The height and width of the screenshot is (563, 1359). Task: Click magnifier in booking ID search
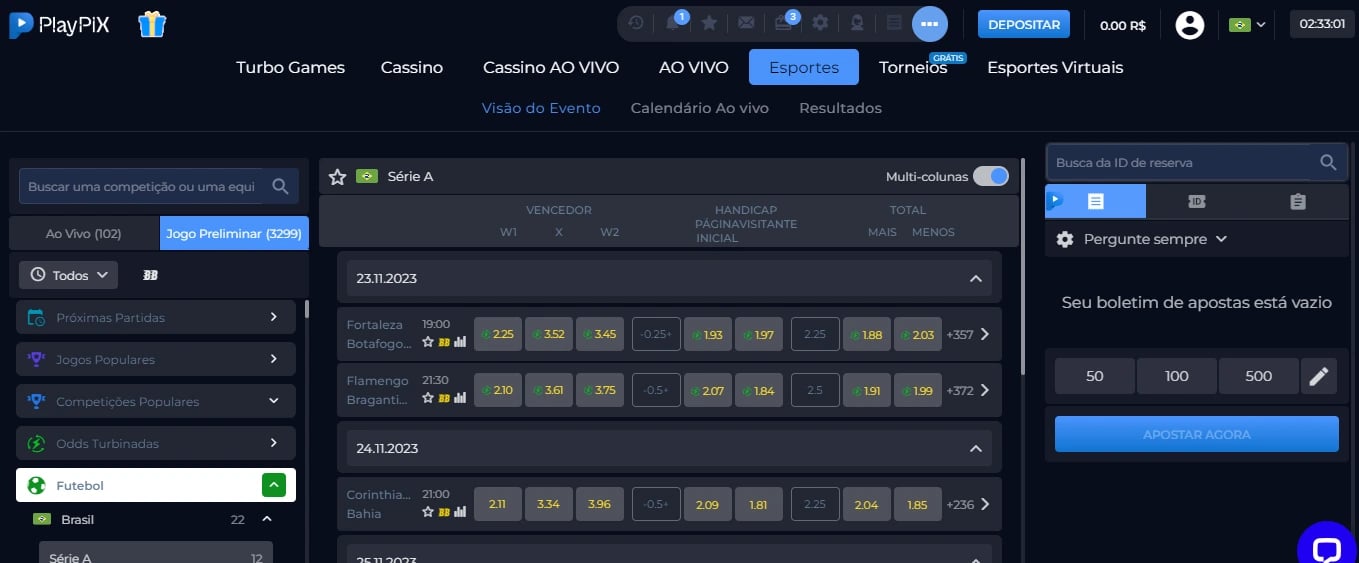1328,162
